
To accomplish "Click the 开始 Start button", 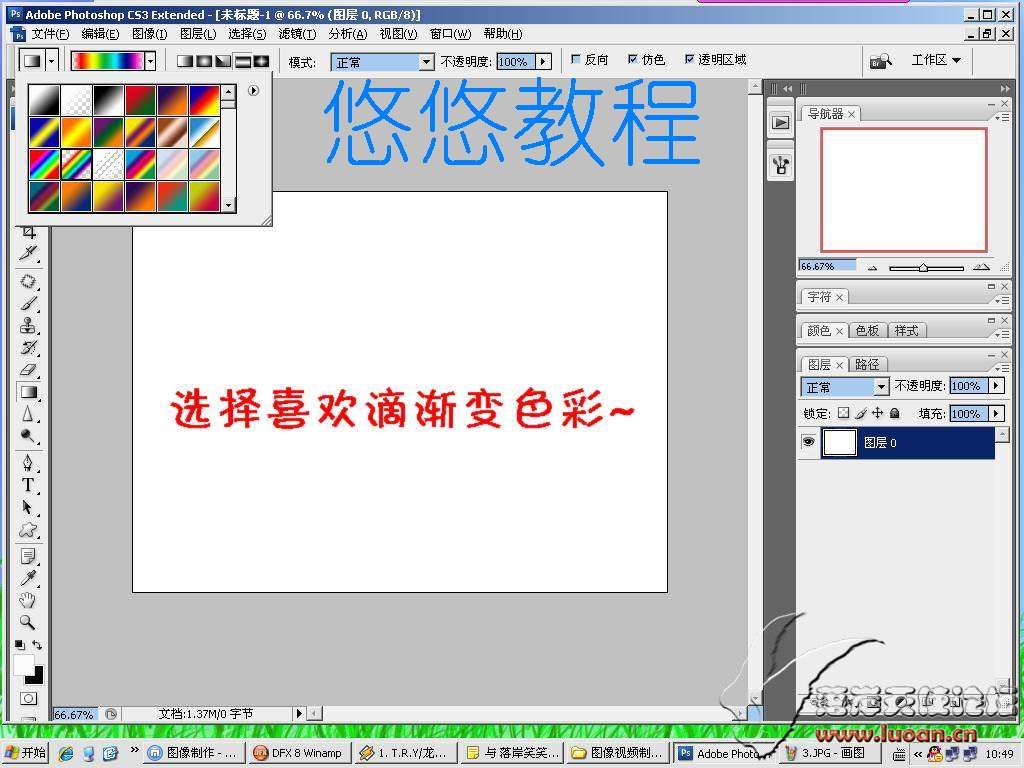I will (x=25, y=752).
